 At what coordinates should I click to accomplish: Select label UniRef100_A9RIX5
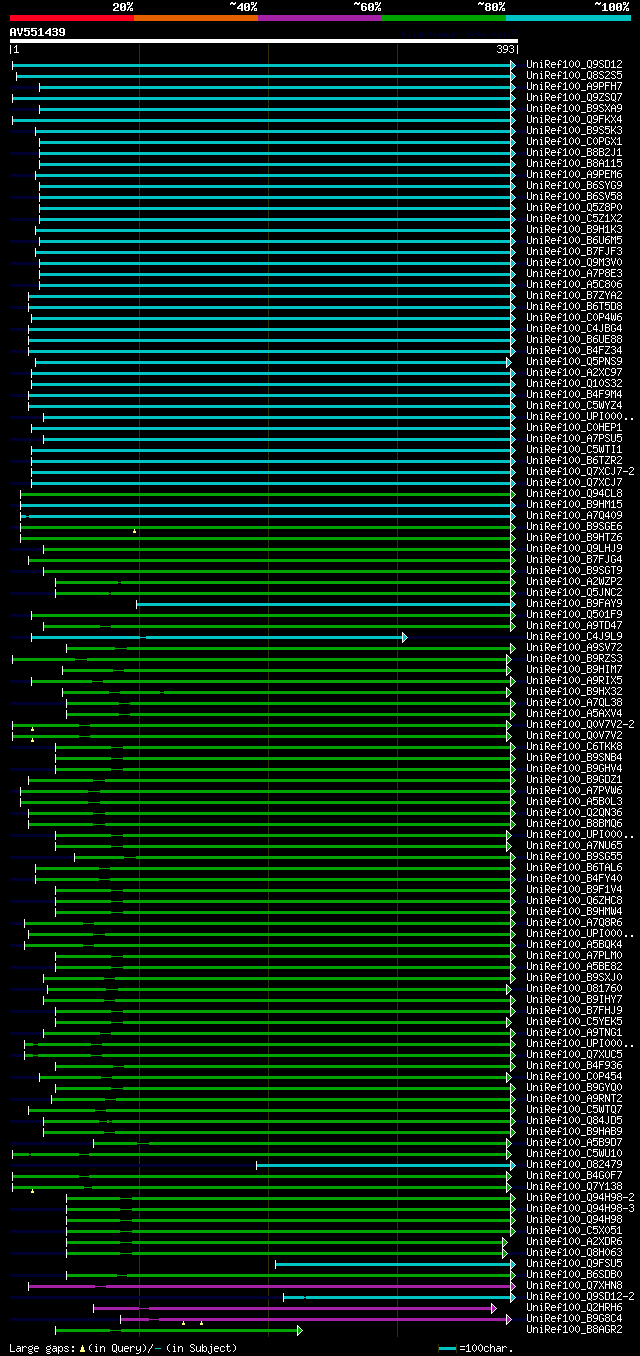tap(574, 681)
